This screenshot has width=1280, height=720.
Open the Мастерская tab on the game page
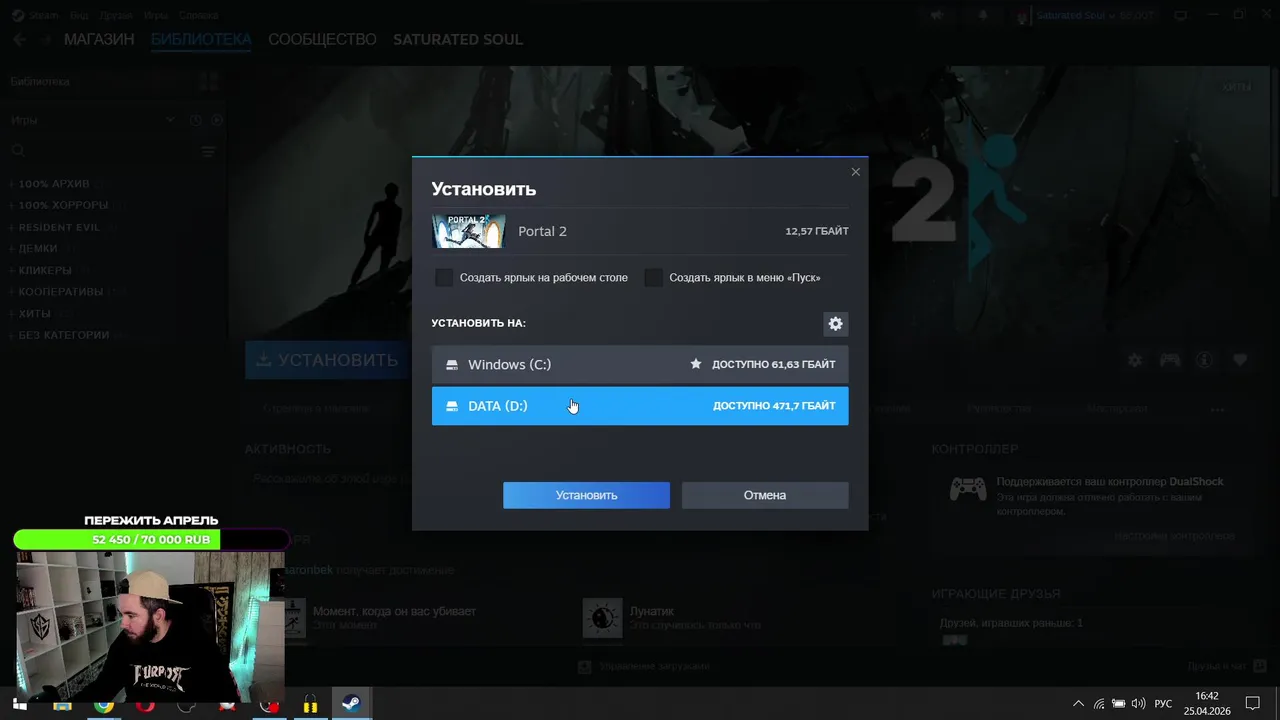1117,409
